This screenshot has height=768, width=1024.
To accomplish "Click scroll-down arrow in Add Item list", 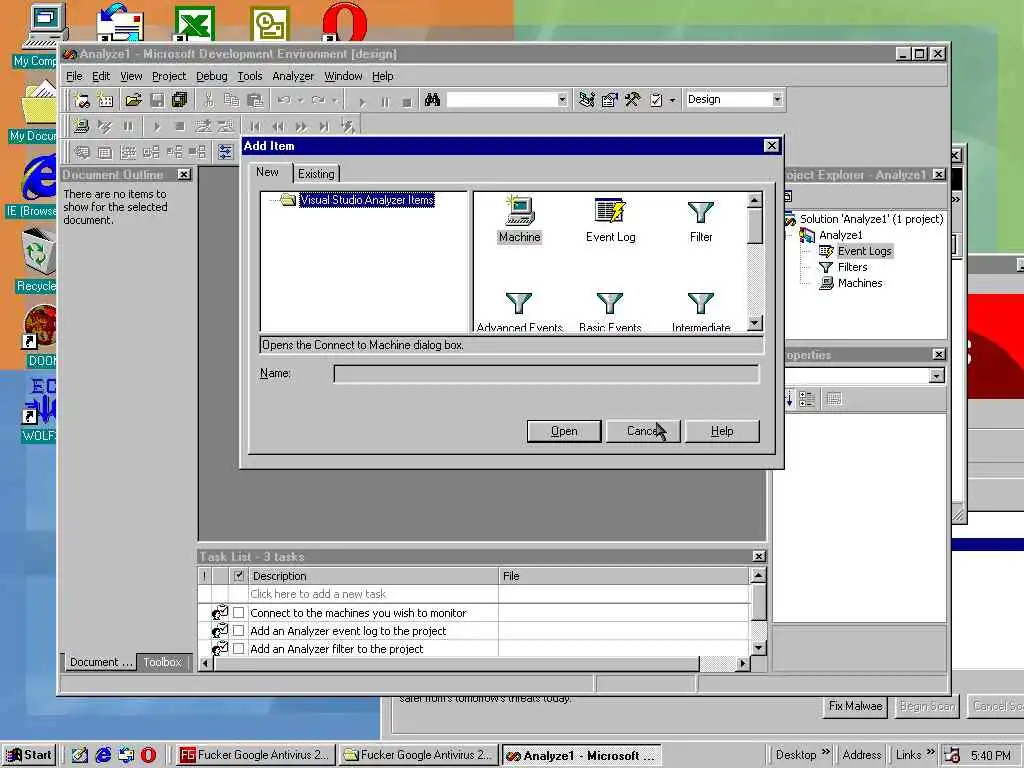I will [754, 323].
